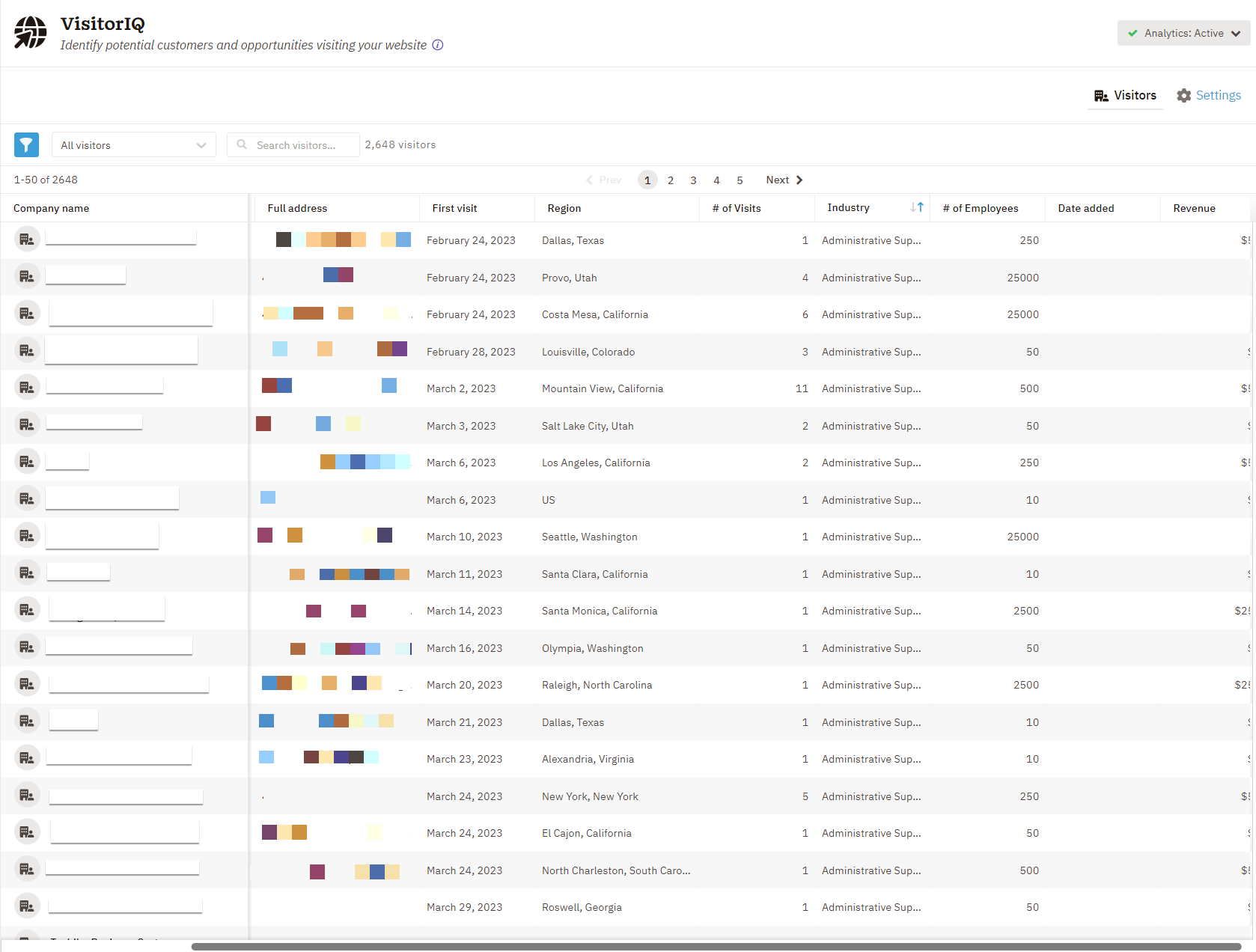
Task: Click the Settings gear icon
Action: click(x=1183, y=96)
